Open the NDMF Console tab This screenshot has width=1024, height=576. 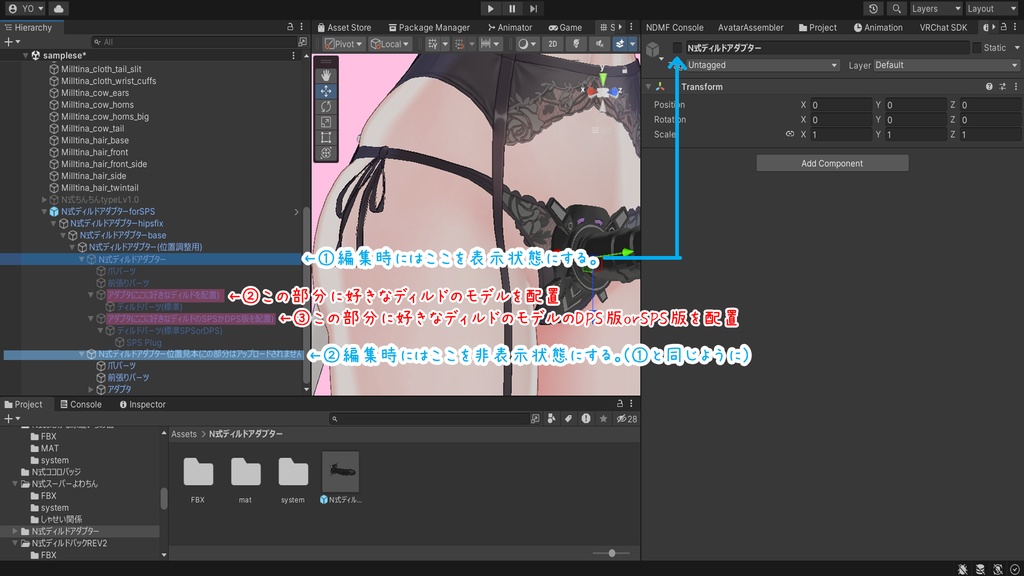675,27
